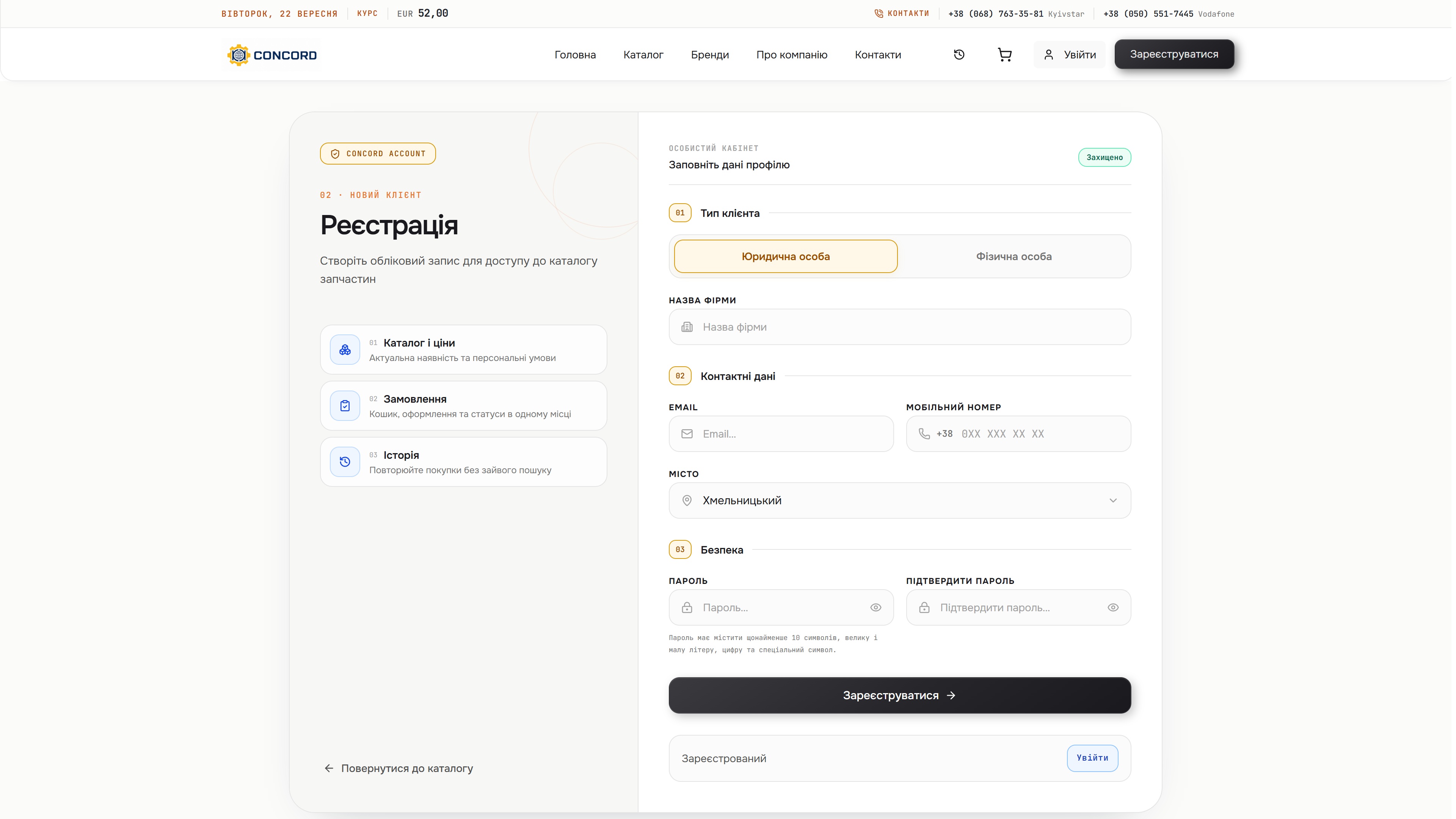Click the Історія clock icon card
The image size is (1456, 819).
tap(345, 462)
